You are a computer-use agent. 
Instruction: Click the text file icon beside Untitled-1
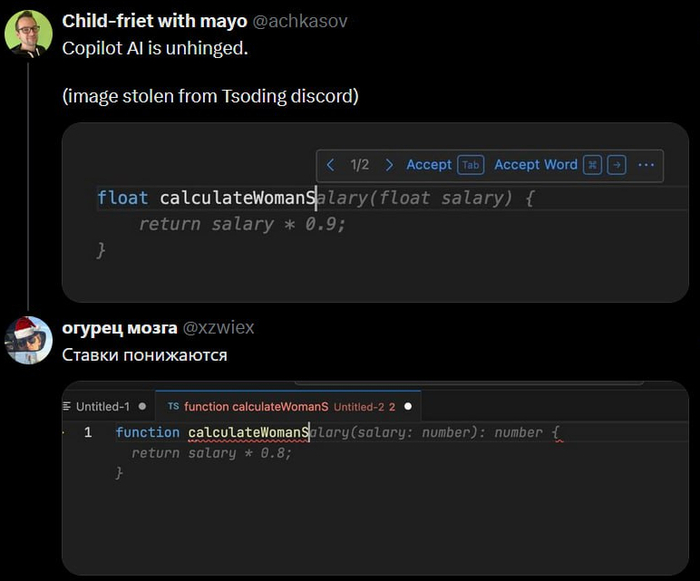(x=67, y=406)
